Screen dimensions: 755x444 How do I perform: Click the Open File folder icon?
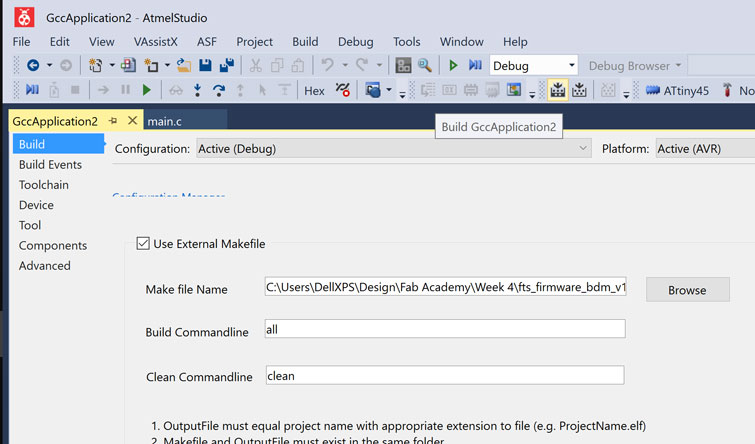tap(183, 65)
